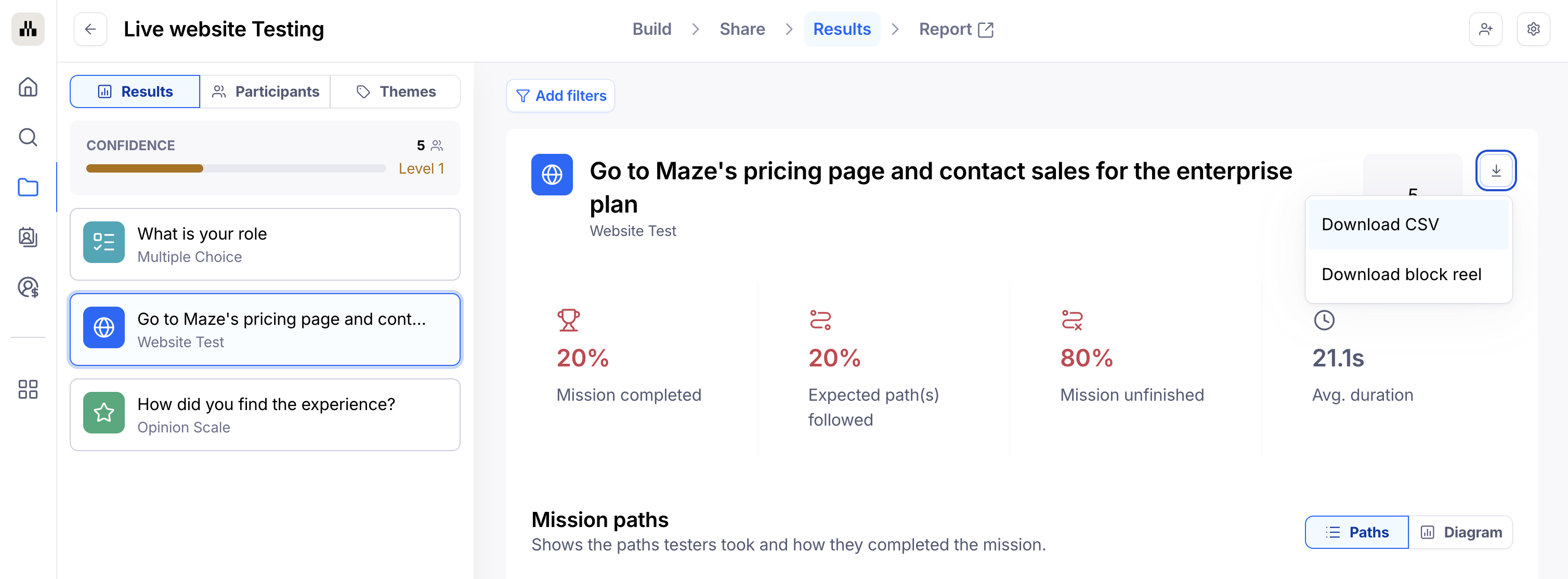Image resolution: width=1568 pixels, height=579 pixels.
Task: Click the Confidence level progress bar
Action: click(x=236, y=168)
